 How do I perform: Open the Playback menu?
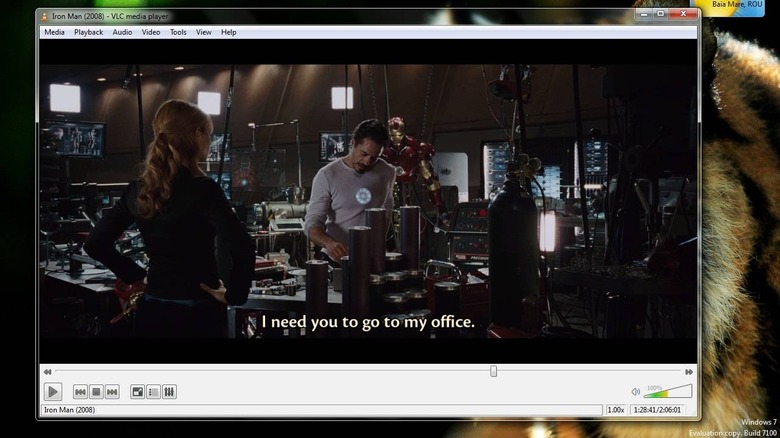pyautogui.click(x=89, y=32)
